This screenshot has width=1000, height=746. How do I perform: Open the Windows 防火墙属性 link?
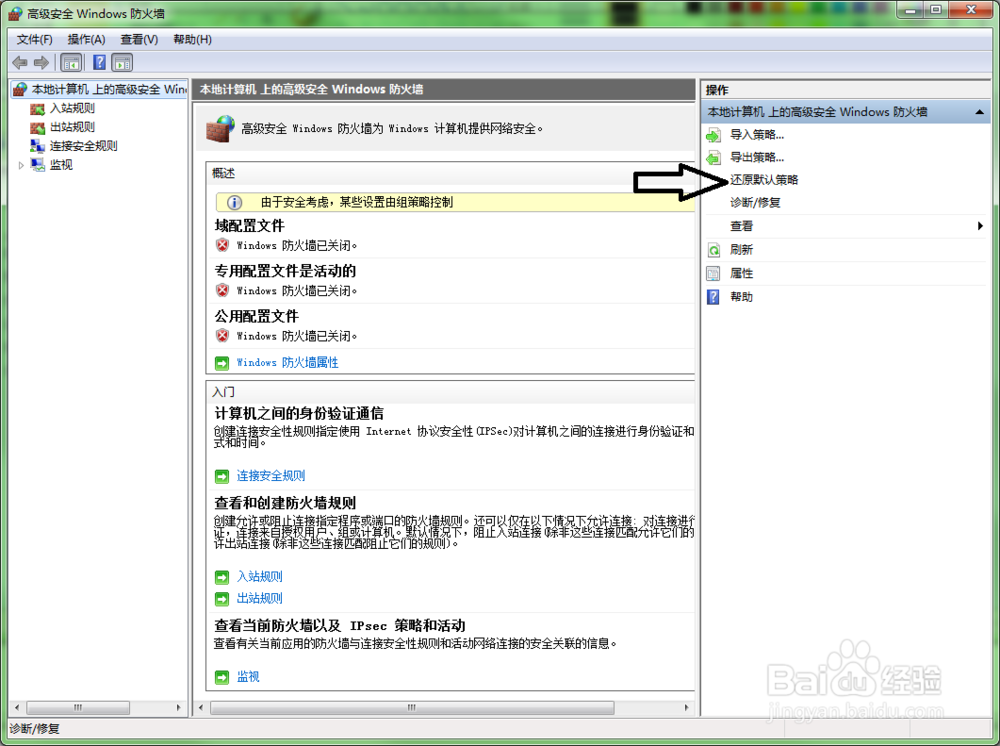[x=288, y=363]
